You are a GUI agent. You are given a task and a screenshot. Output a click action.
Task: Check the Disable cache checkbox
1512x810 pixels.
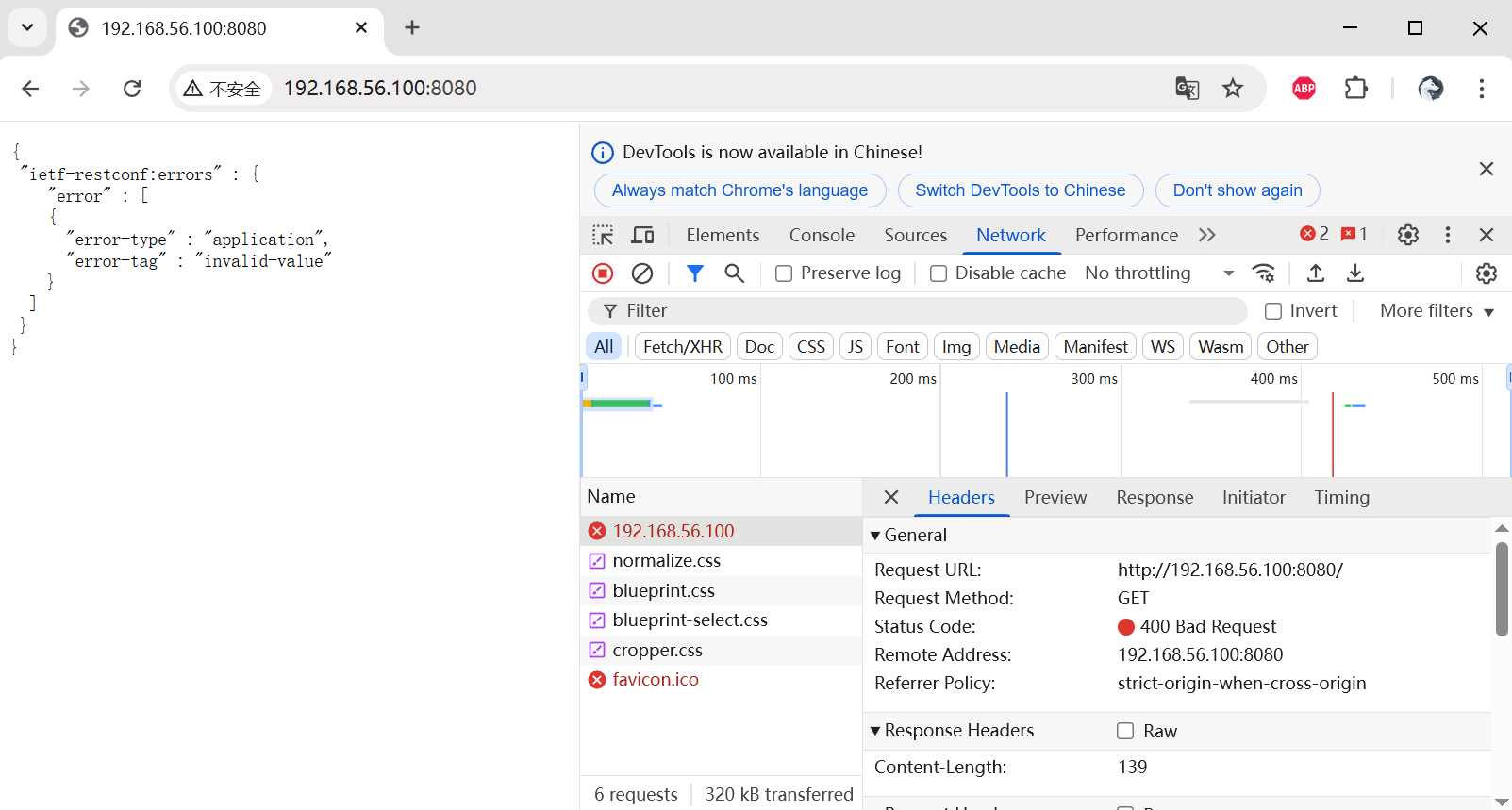click(939, 273)
